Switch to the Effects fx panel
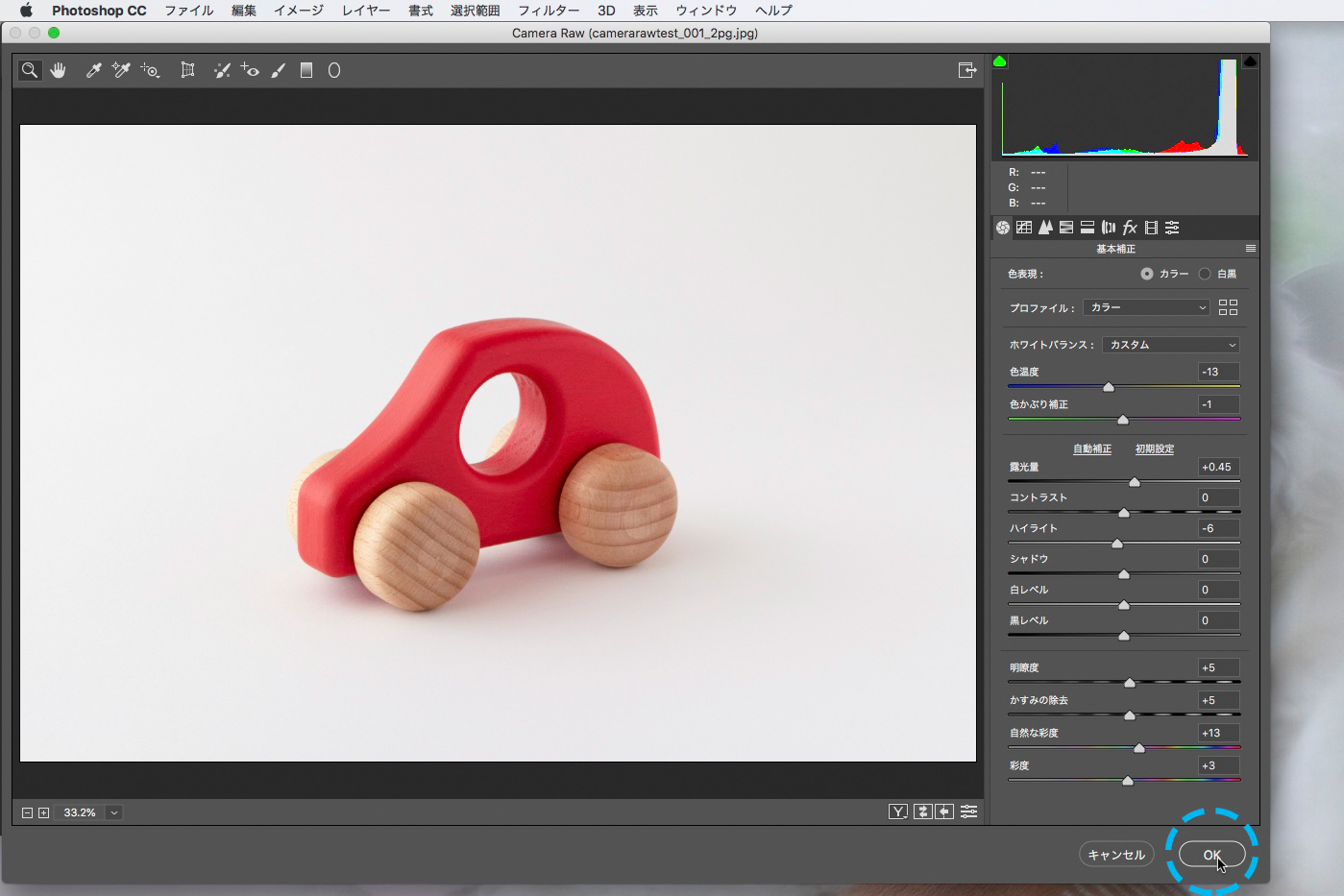Viewport: 1344px width, 896px height. point(1130,228)
